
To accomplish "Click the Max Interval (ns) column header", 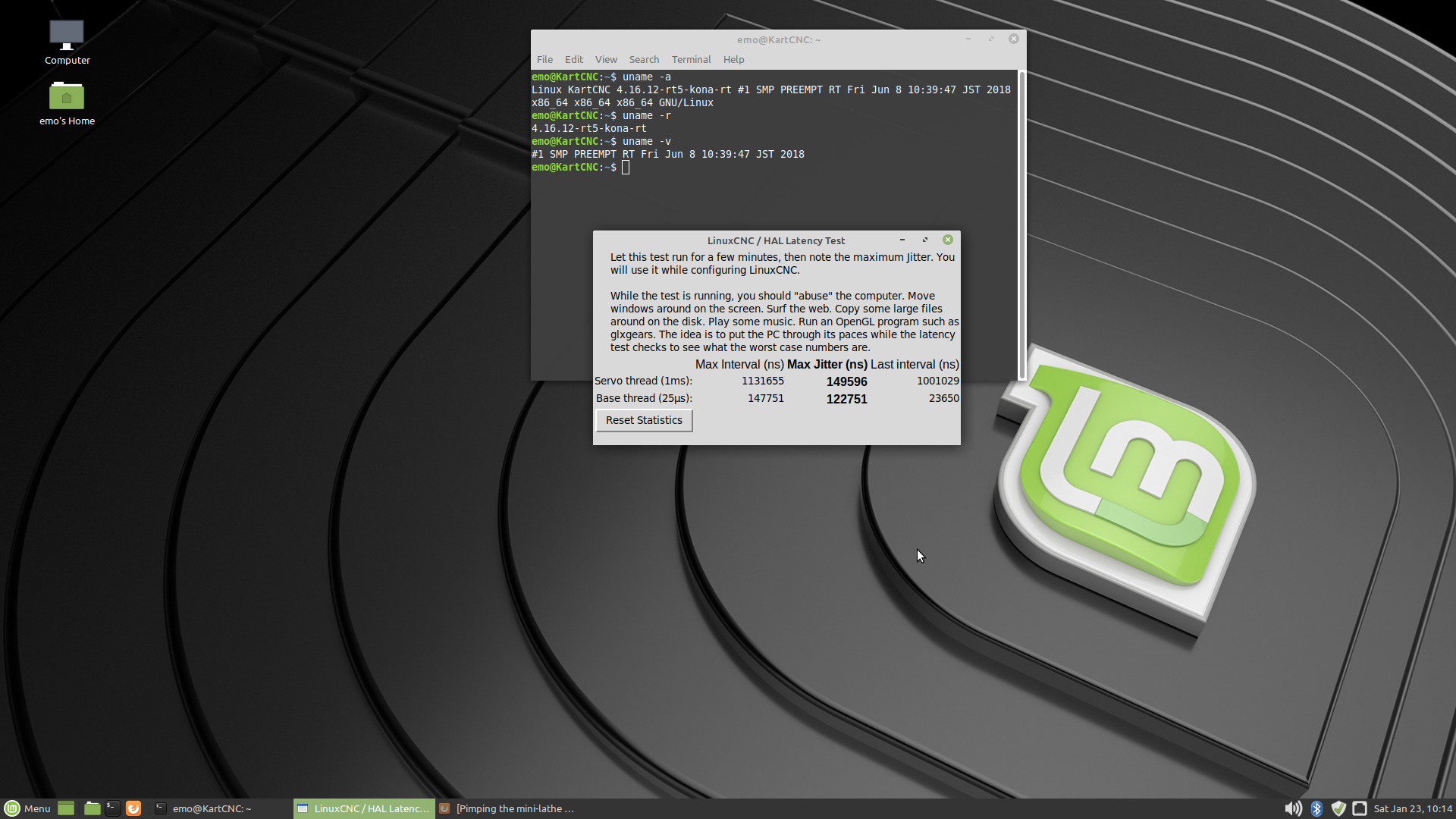I will click(x=739, y=364).
